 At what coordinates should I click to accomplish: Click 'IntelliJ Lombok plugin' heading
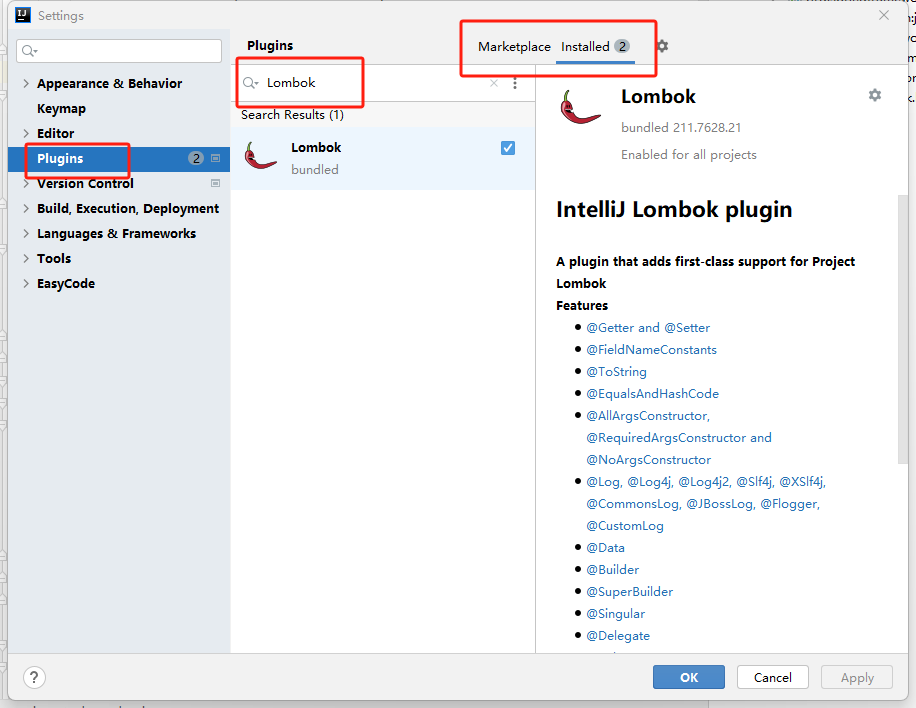click(674, 209)
